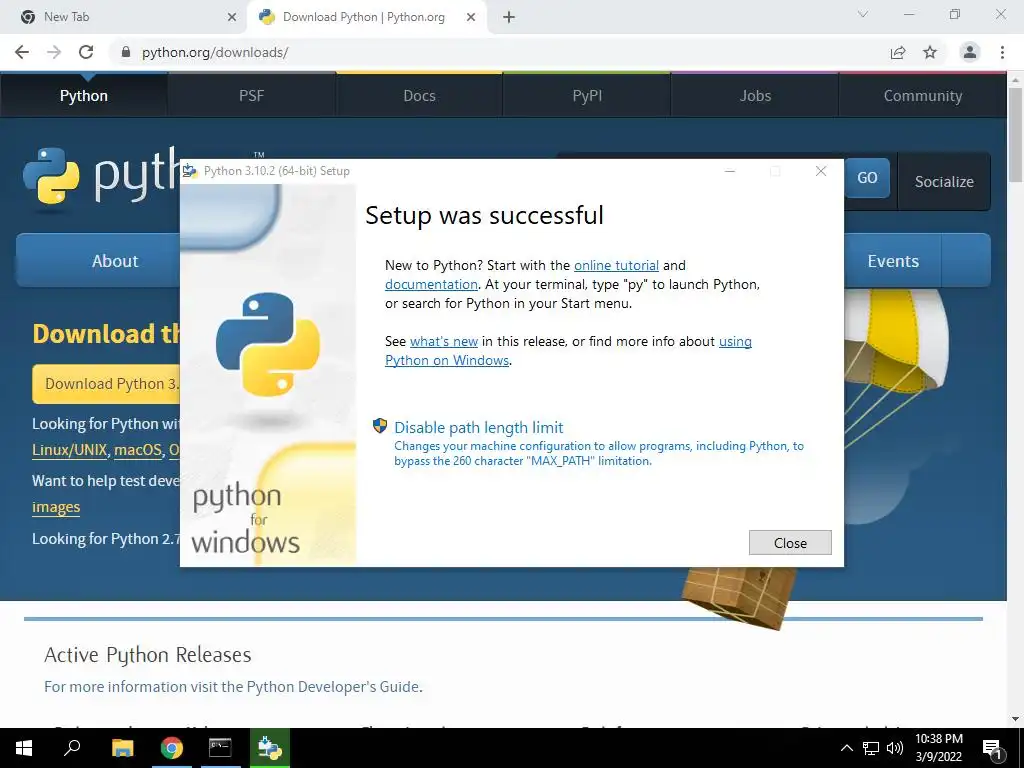1024x768 pixels.
Task: Open the Events site menu
Action: tap(893, 261)
